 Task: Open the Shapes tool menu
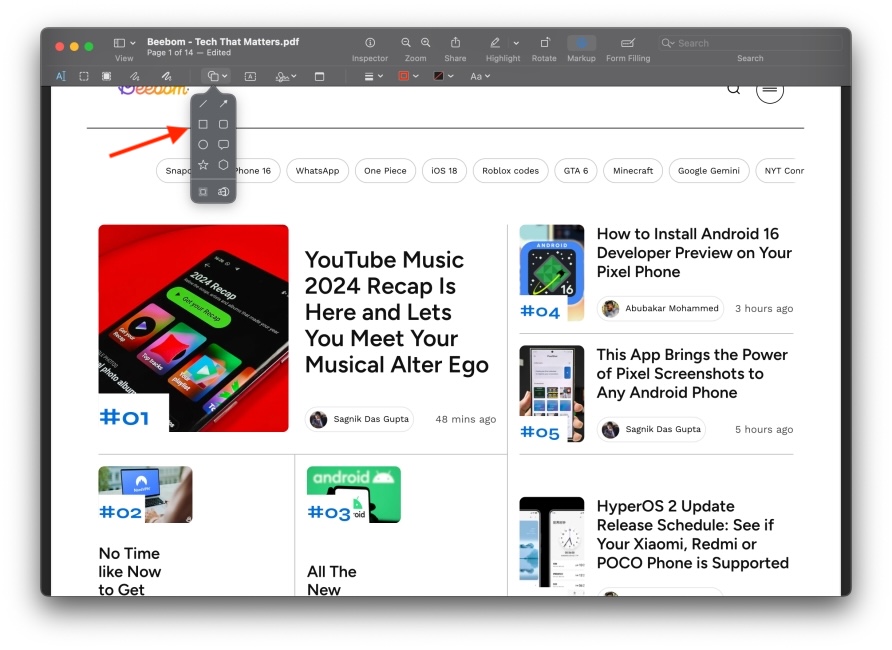(217, 76)
